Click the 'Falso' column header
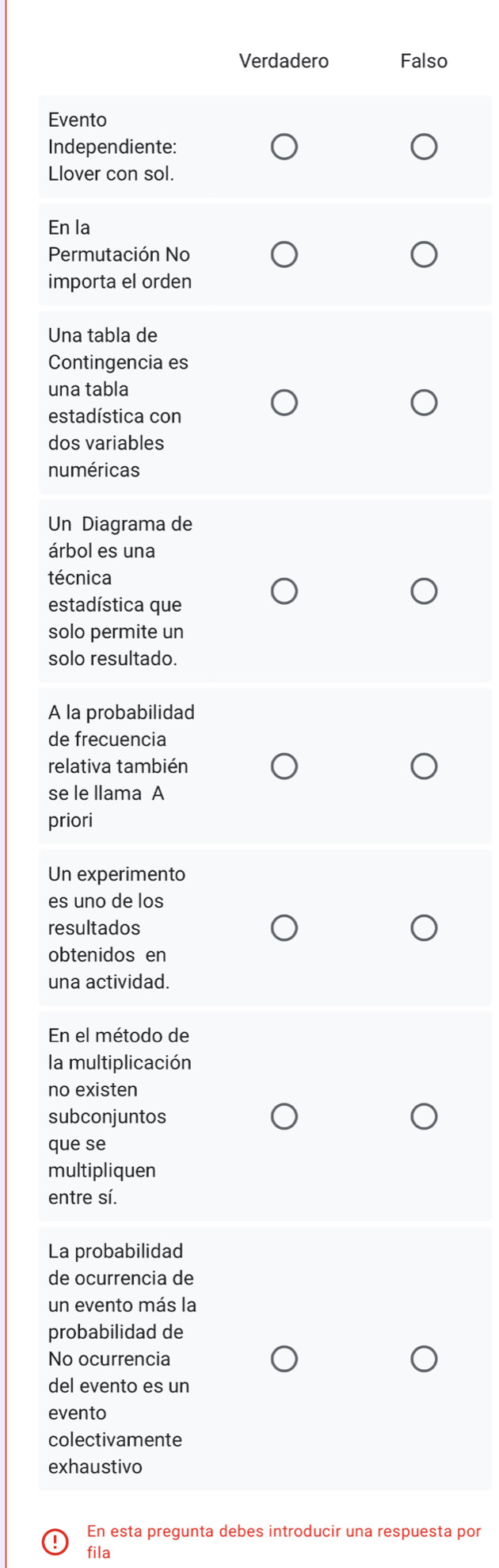Viewport: 499px width, 1568px height. point(424,61)
